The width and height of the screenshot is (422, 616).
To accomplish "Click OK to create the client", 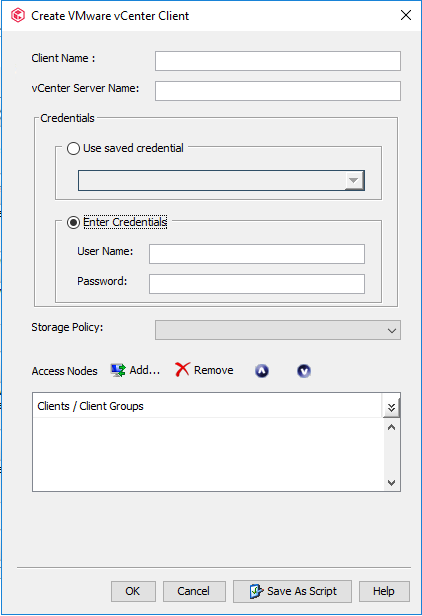I will [x=133, y=591].
